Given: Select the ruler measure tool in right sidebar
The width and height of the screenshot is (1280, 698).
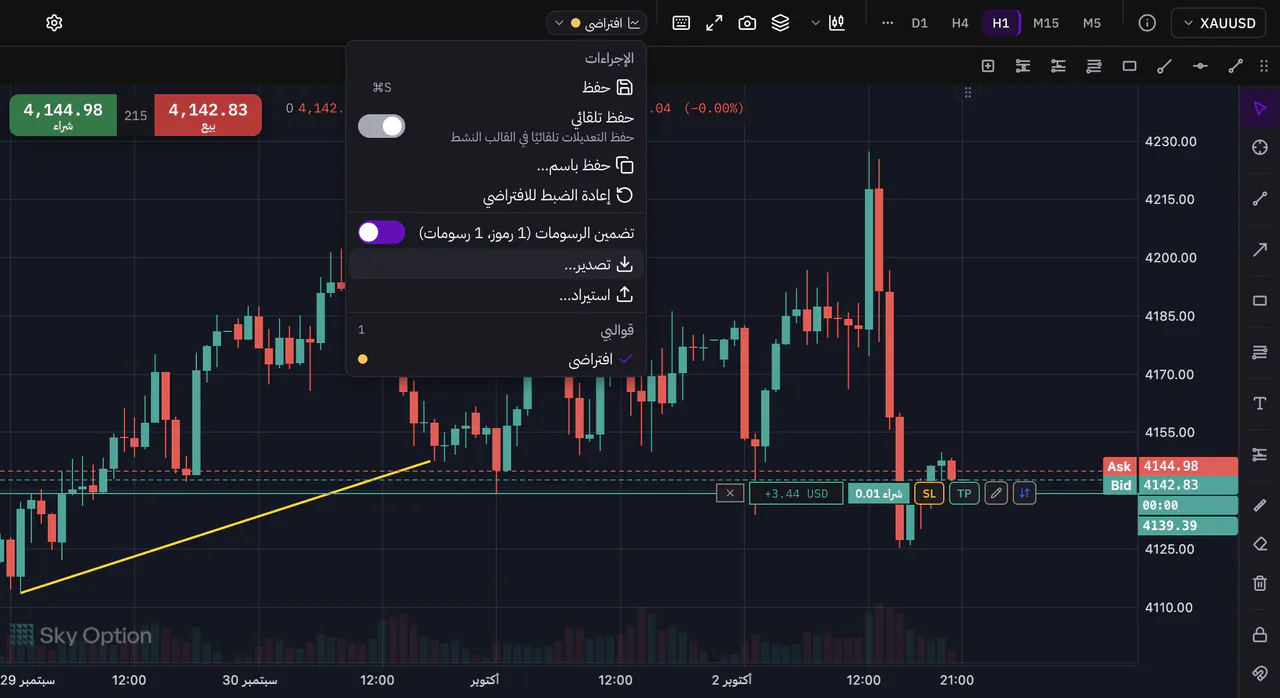Looking at the screenshot, I should 1259,504.
